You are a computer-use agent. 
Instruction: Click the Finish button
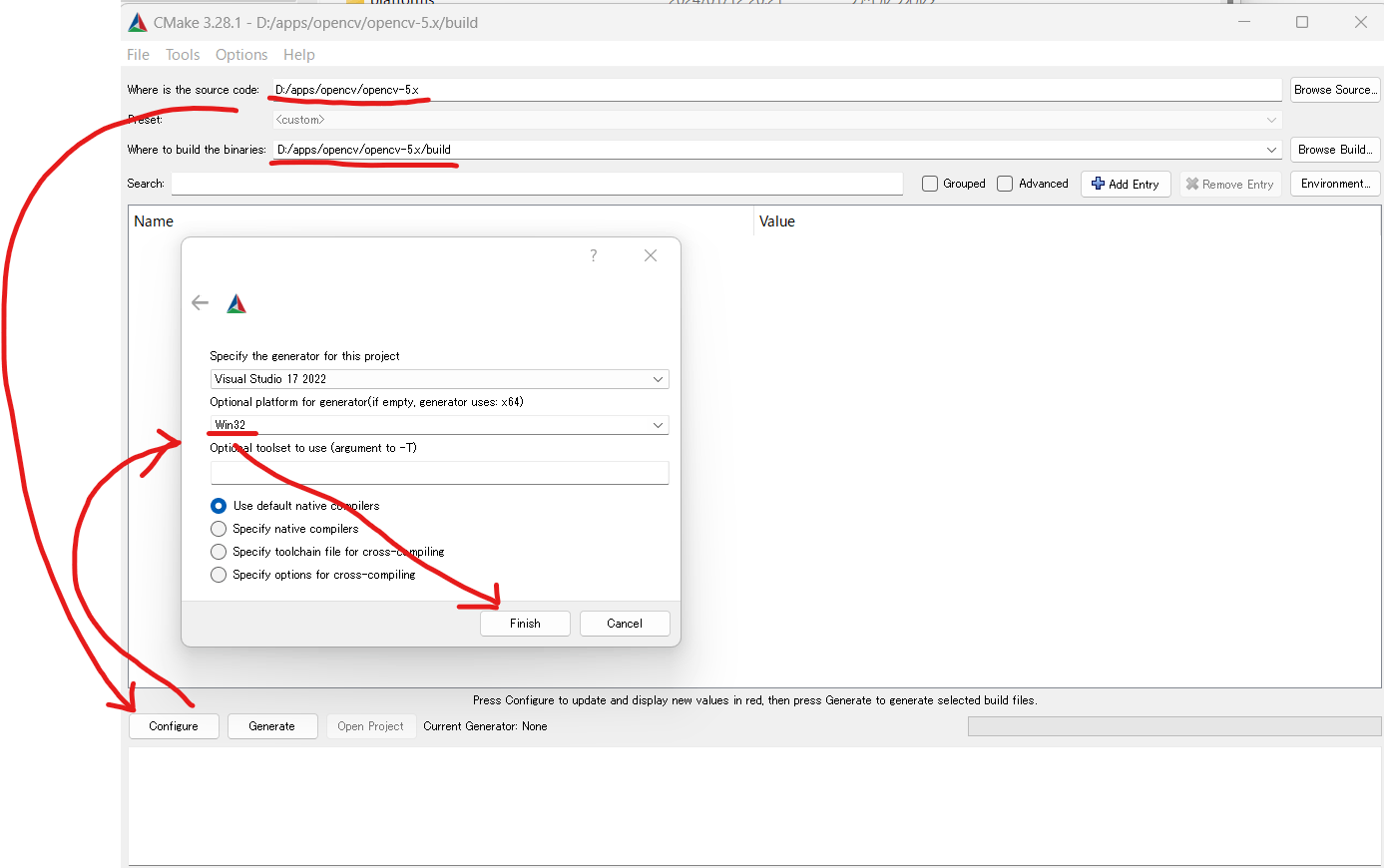[525, 624]
